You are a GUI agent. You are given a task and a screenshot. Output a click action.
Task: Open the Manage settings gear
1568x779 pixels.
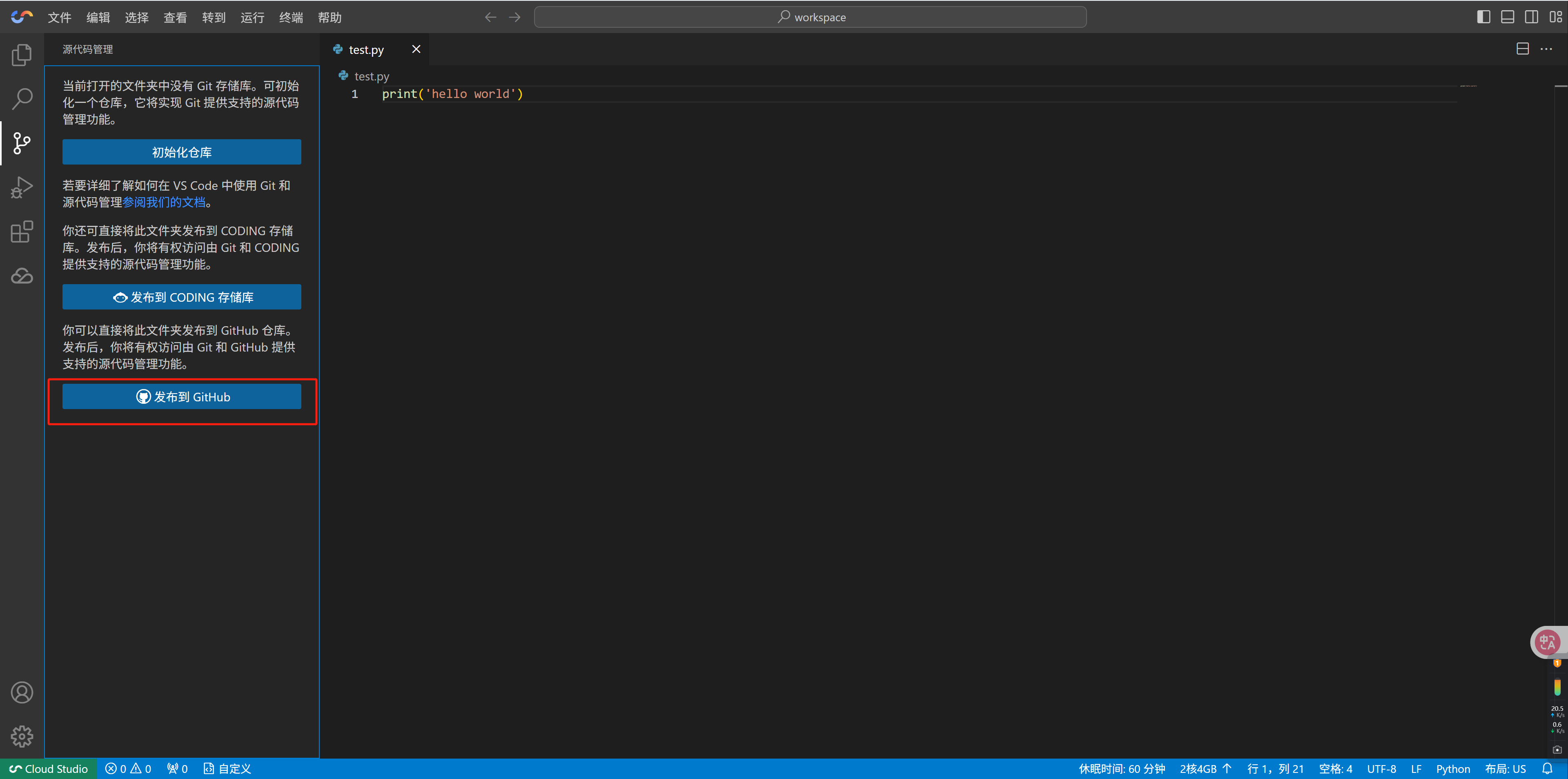click(x=22, y=737)
